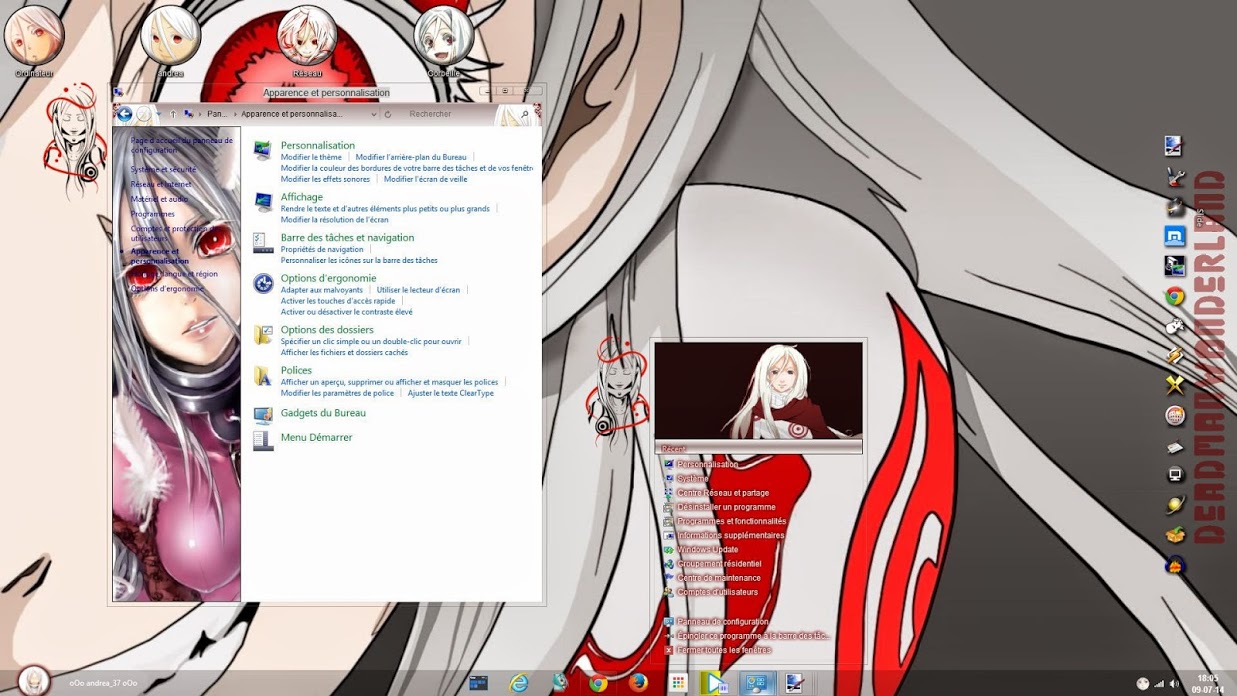Click the Start orb avatar button
The width and height of the screenshot is (1237, 696).
(34, 681)
